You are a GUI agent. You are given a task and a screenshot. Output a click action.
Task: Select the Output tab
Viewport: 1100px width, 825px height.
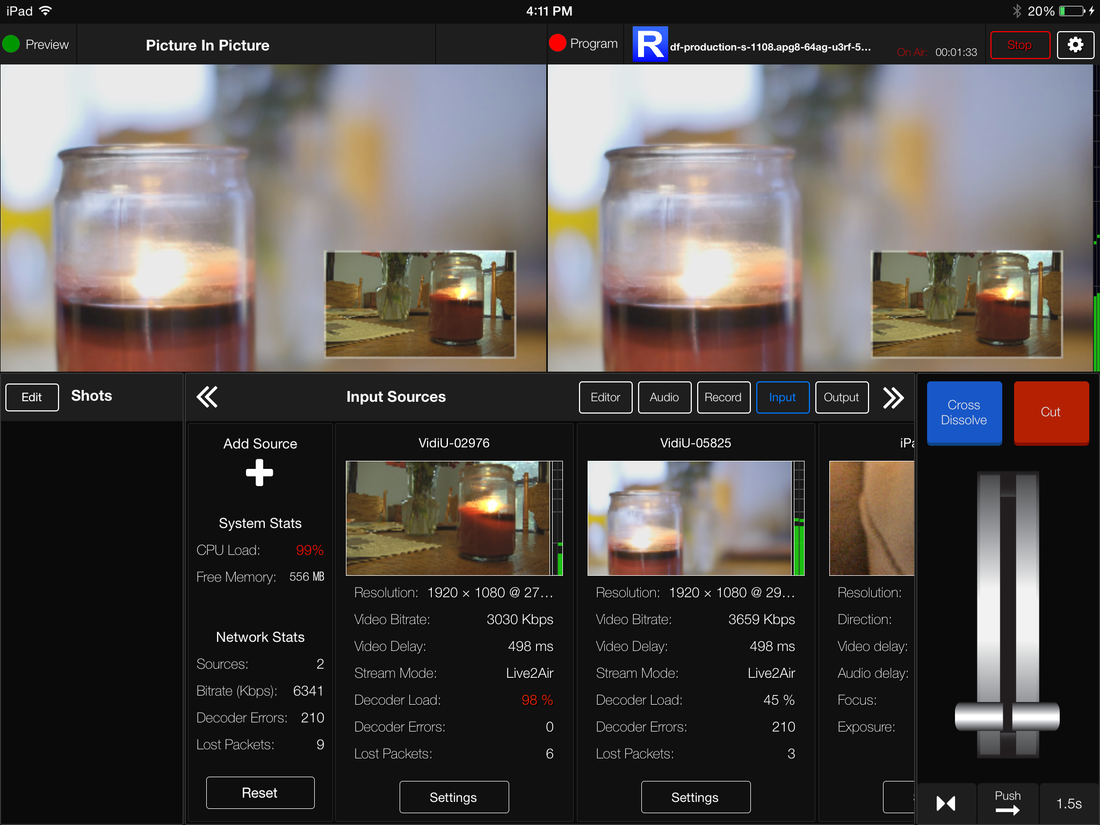pyautogui.click(x=841, y=397)
